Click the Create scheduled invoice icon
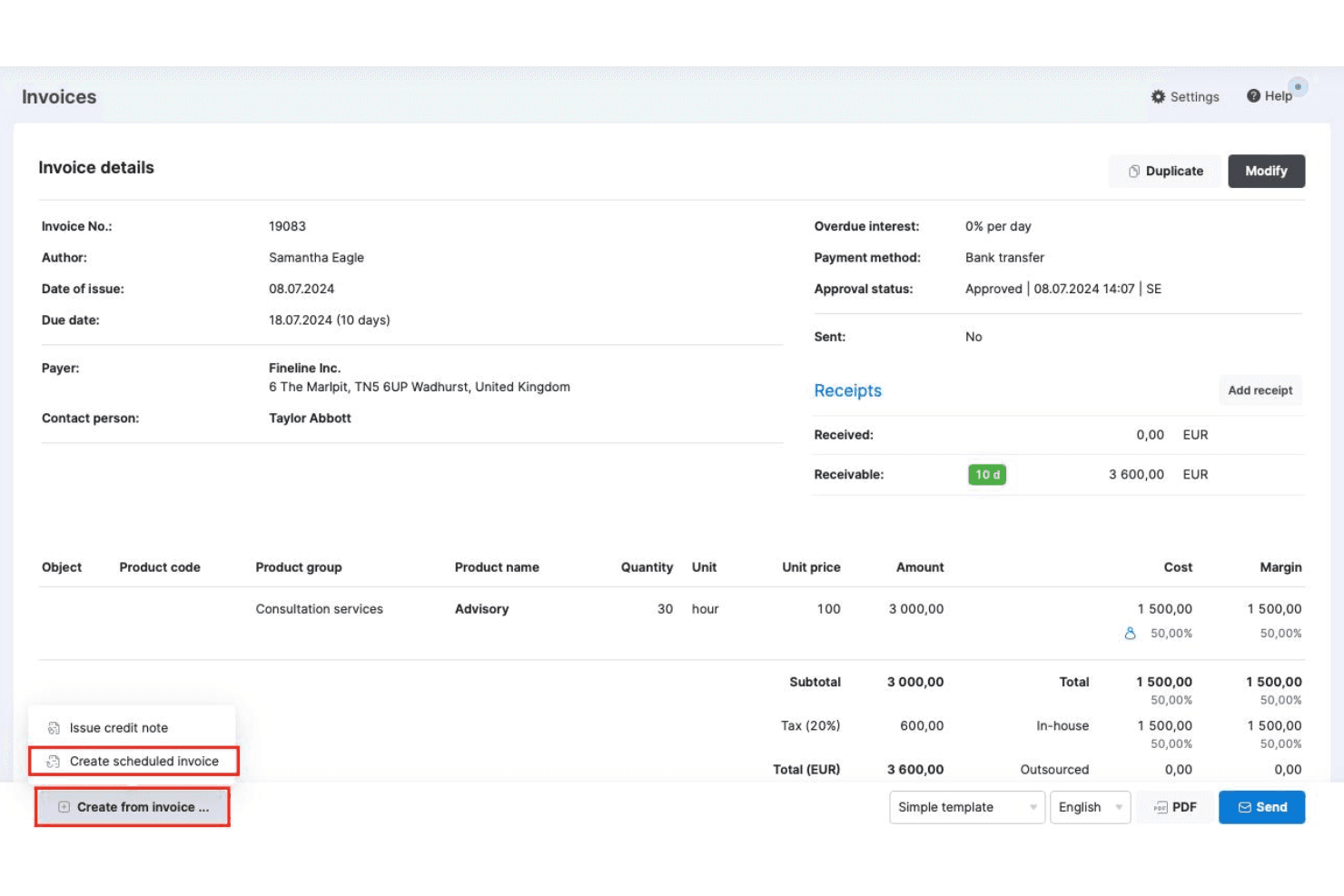 pos(54,762)
